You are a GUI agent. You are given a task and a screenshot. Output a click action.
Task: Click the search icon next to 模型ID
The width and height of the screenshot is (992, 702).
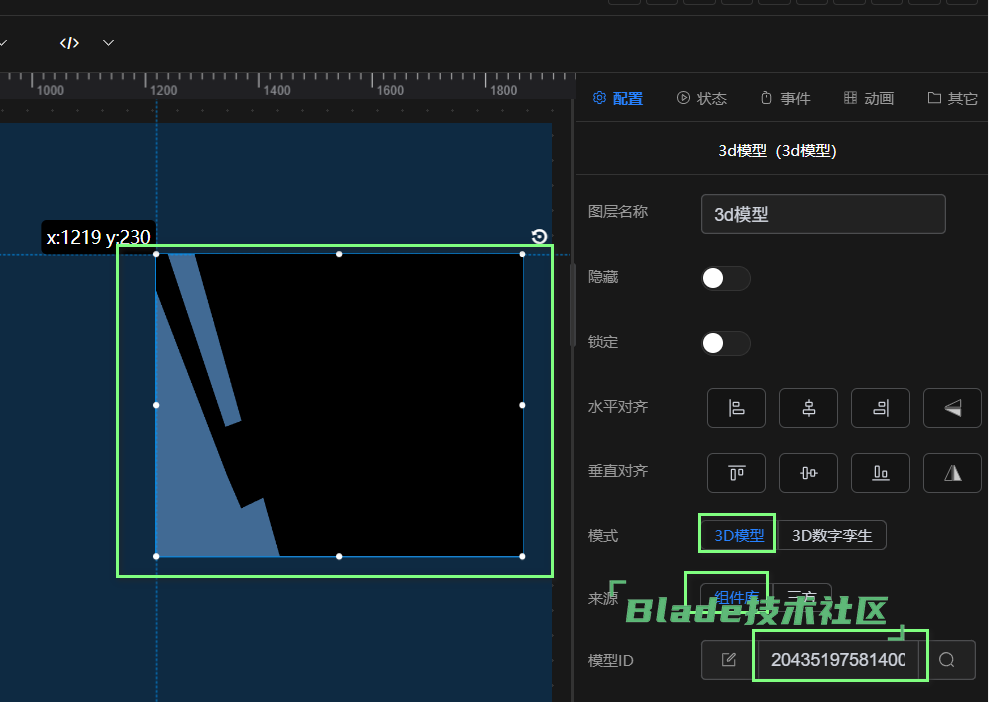947,660
